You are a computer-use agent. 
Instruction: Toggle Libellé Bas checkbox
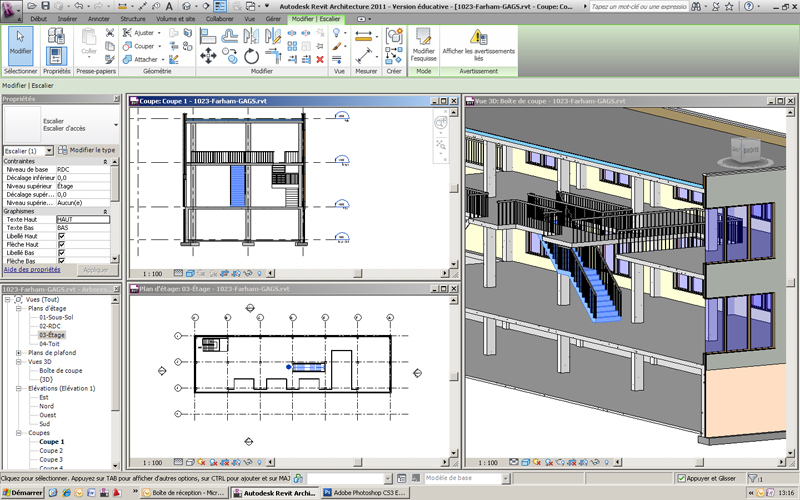[x=61, y=253]
